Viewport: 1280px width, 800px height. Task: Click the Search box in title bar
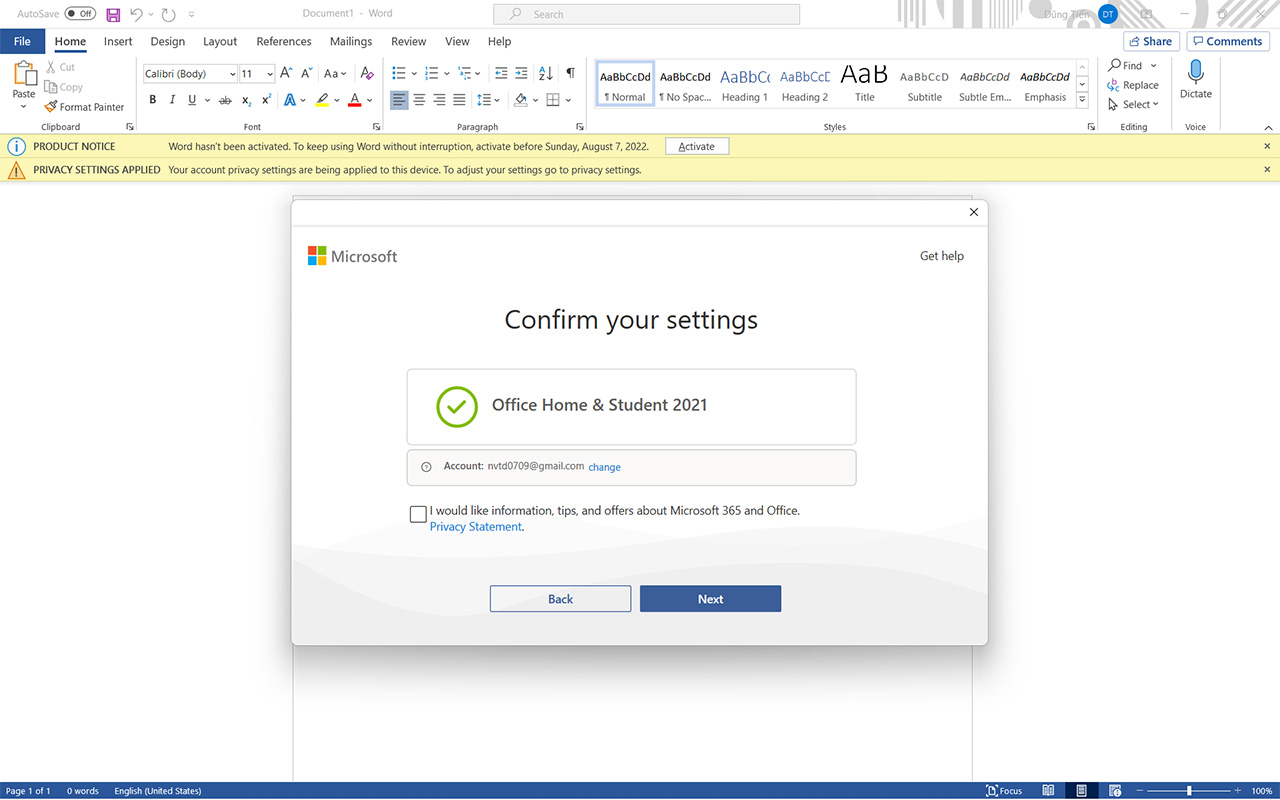[646, 14]
